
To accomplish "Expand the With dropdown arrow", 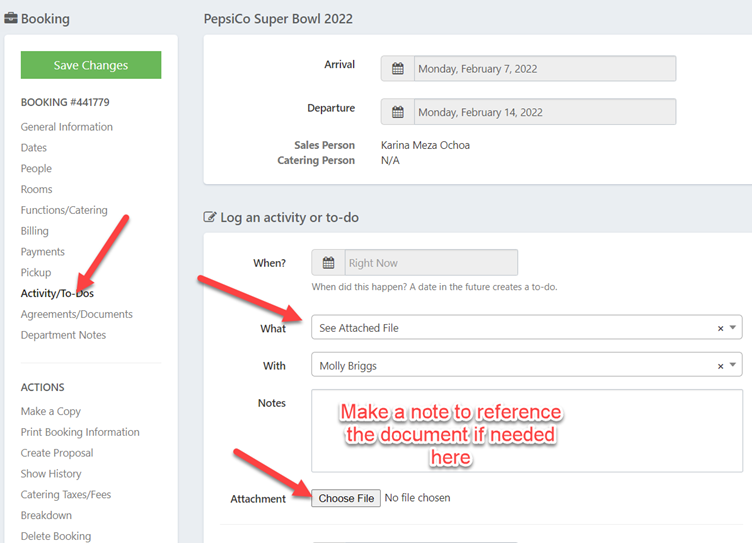I will click(x=733, y=366).
